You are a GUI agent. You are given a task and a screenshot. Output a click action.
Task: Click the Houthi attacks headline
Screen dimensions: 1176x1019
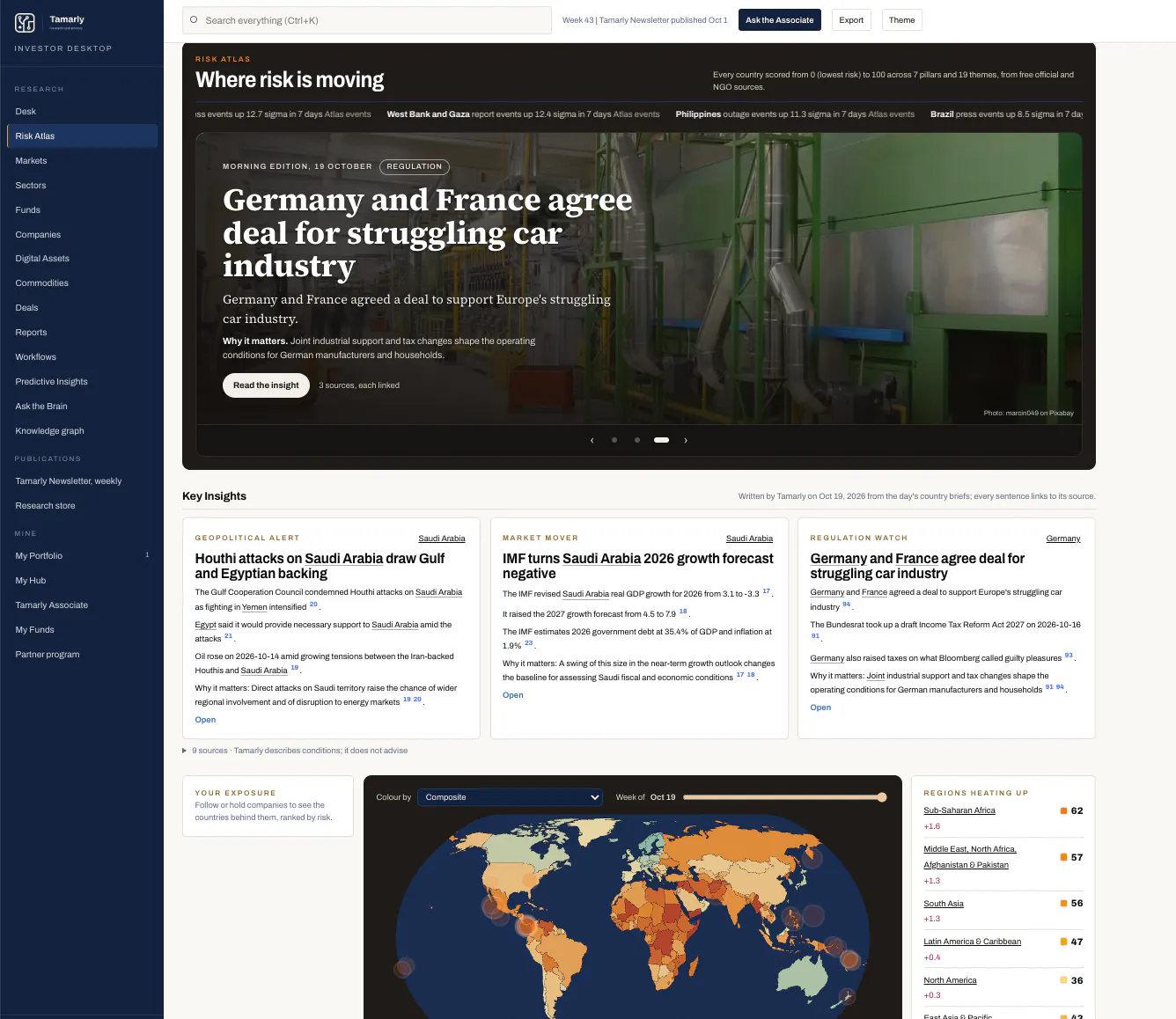pos(320,566)
